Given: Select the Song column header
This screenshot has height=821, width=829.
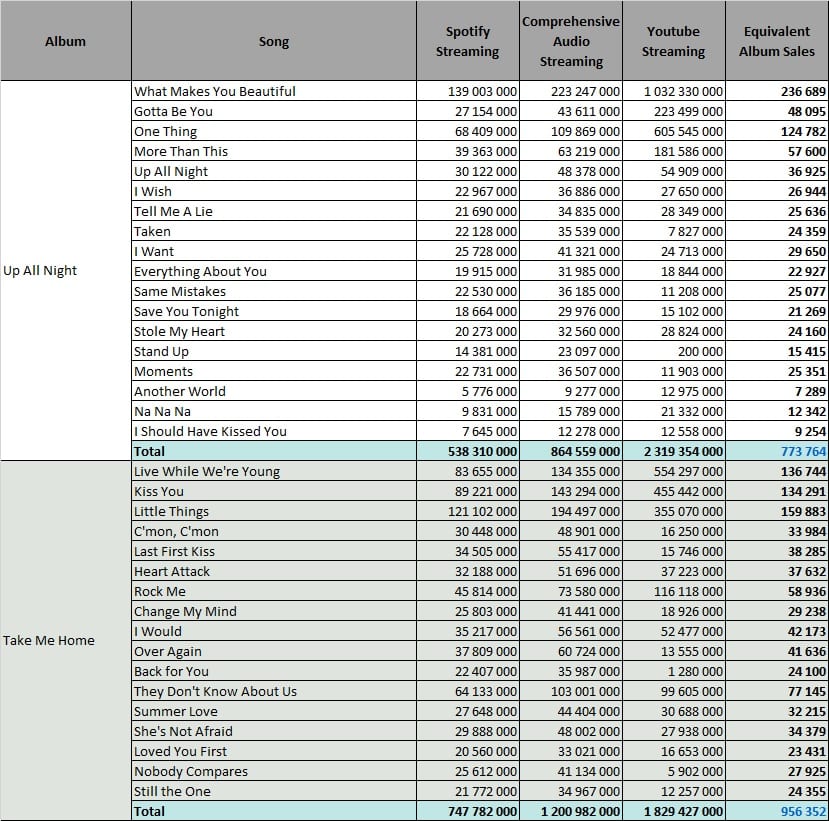Looking at the screenshot, I should tap(274, 41).
